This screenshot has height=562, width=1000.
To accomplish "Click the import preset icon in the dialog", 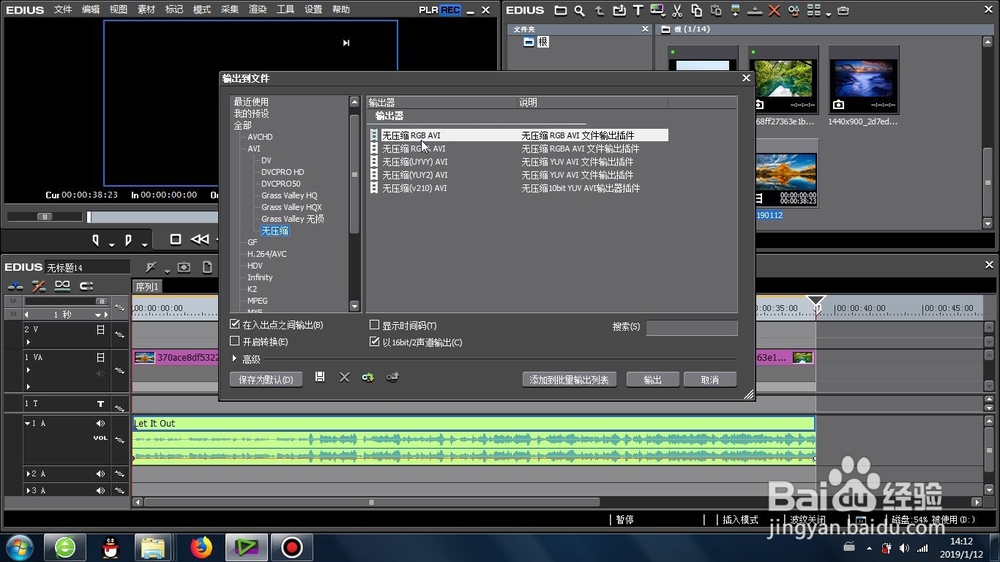I will tap(368, 378).
